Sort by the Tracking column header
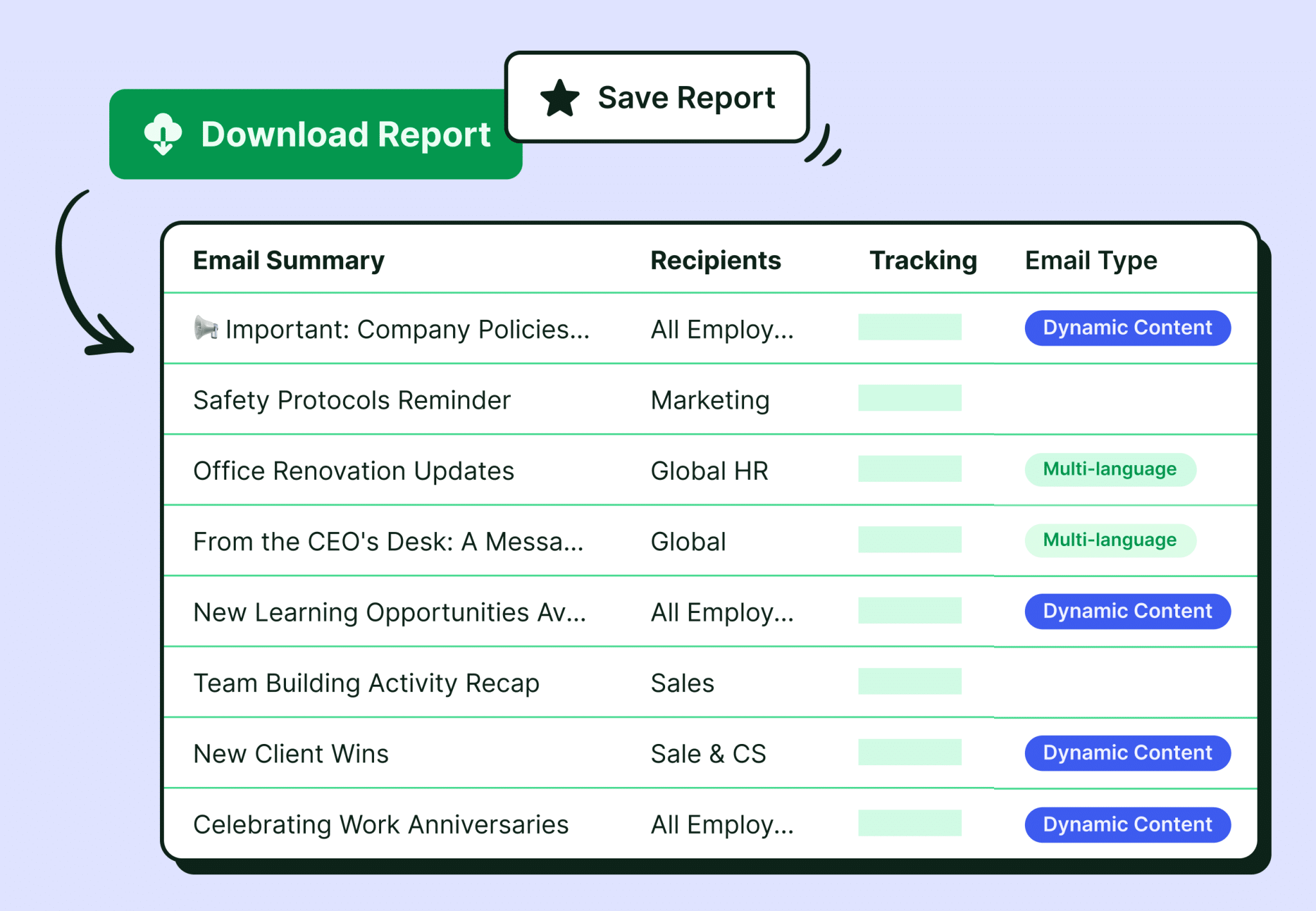The width and height of the screenshot is (1316, 911). [923, 260]
